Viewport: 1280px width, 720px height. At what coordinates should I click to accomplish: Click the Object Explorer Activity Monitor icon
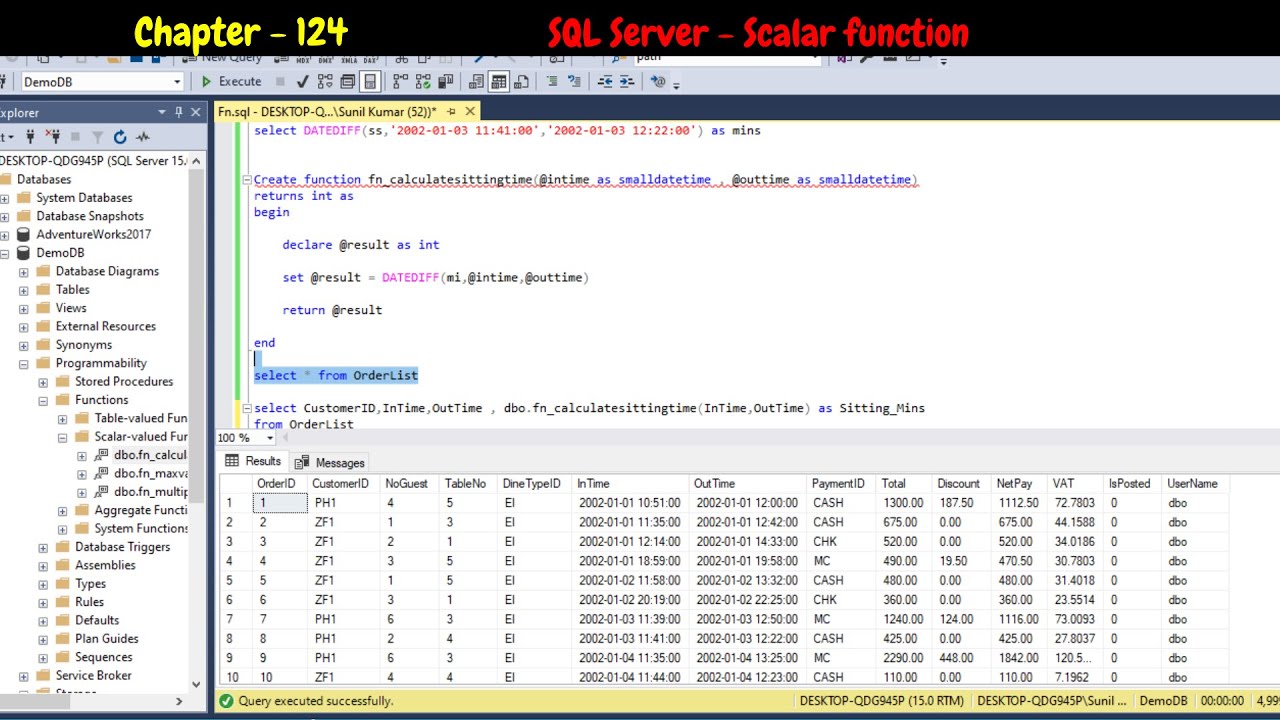143,137
